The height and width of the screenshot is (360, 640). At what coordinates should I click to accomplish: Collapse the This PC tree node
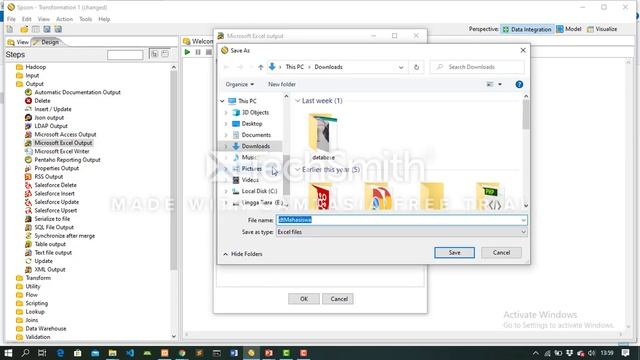point(222,101)
